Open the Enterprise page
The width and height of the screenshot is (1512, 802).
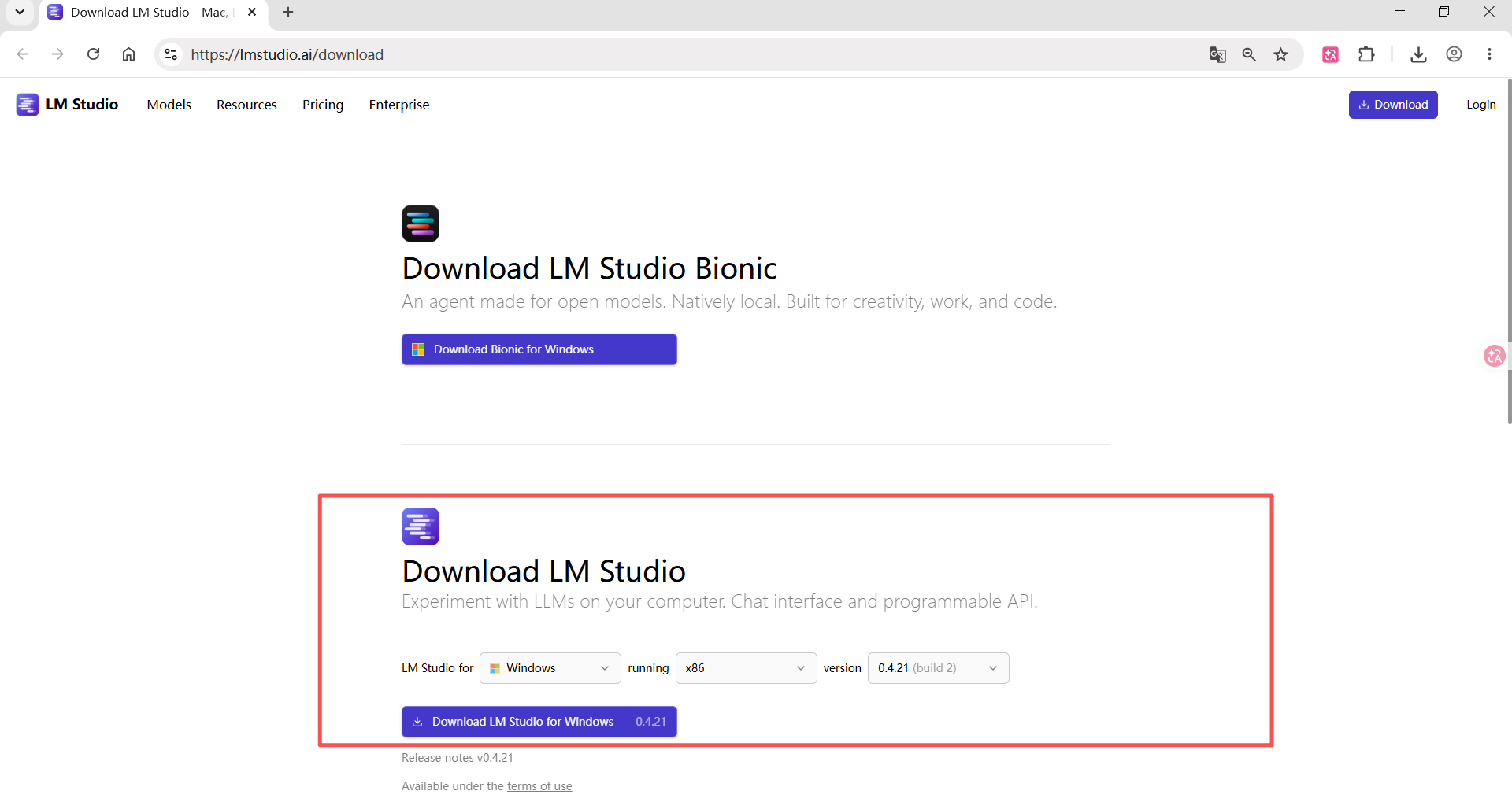click(x=399, y=105)
